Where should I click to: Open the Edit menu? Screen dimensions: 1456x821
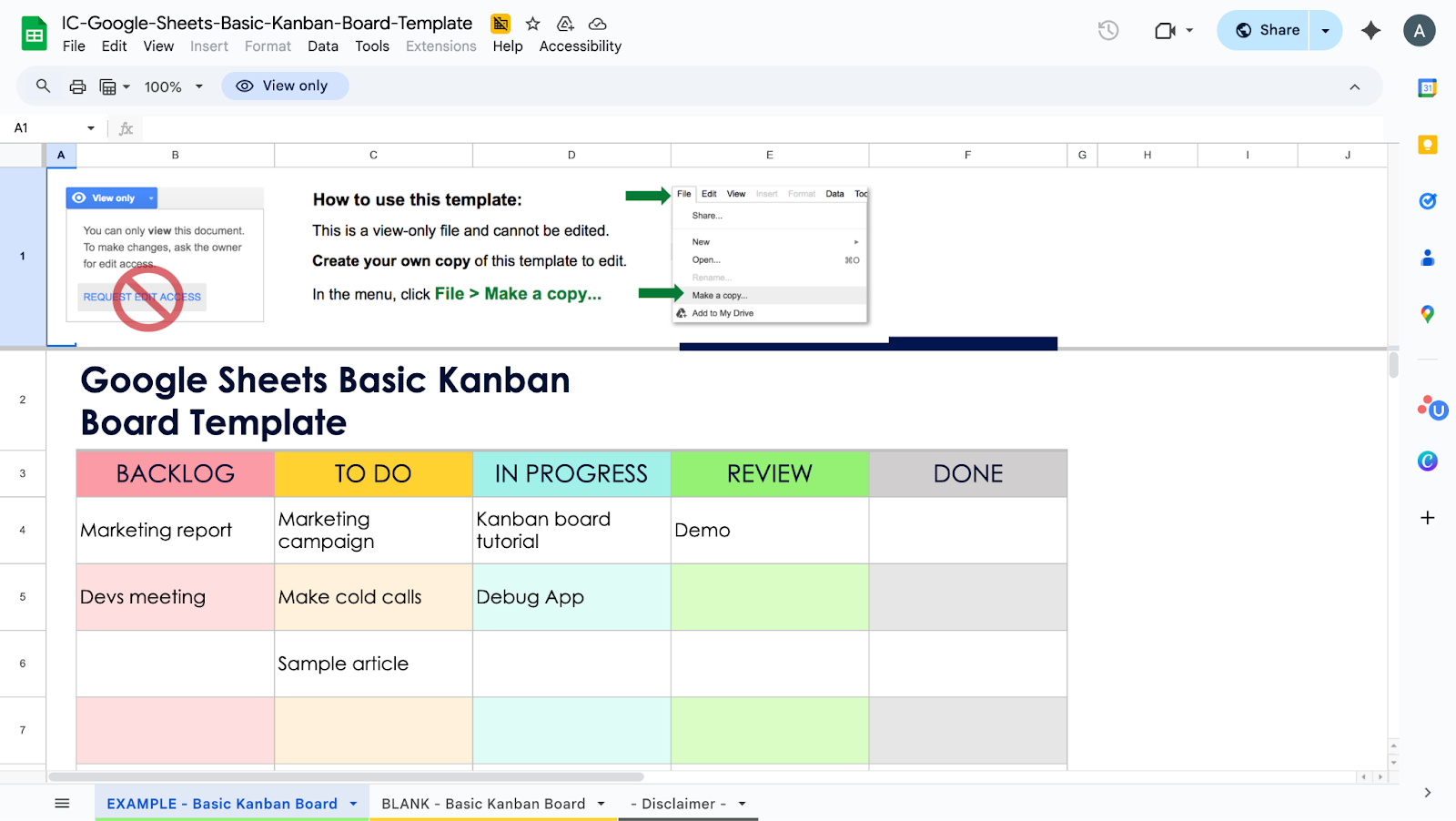pyautogui.click(x=115, y=46)
